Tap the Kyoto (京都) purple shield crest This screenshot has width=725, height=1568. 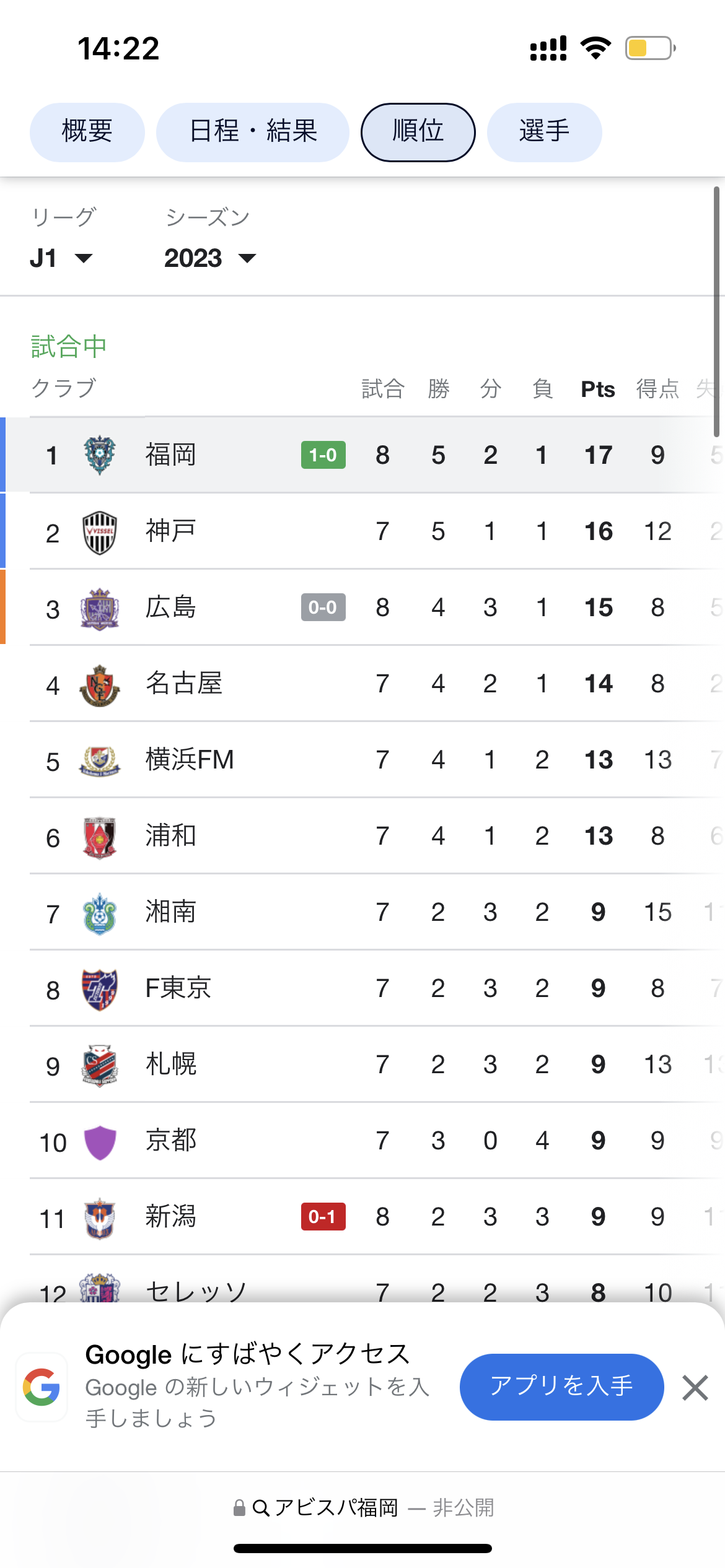tap(100, 1142)
